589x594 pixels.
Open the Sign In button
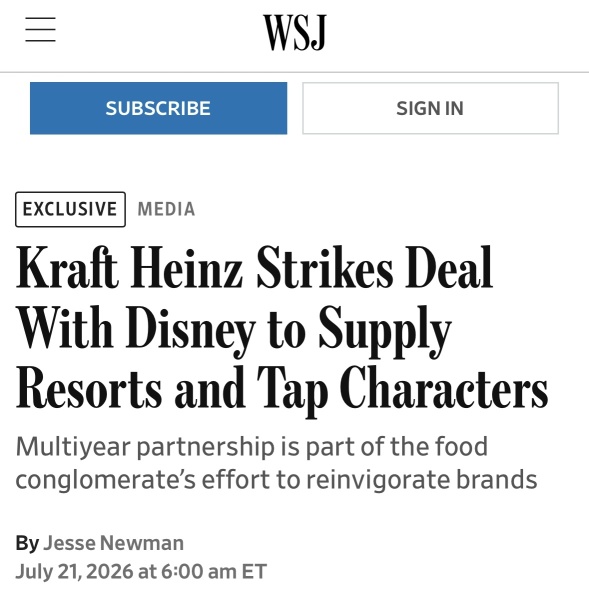(430, 108)
